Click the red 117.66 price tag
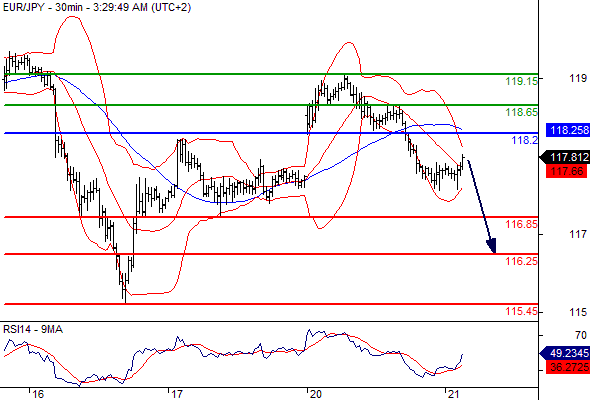 point(566,172)
